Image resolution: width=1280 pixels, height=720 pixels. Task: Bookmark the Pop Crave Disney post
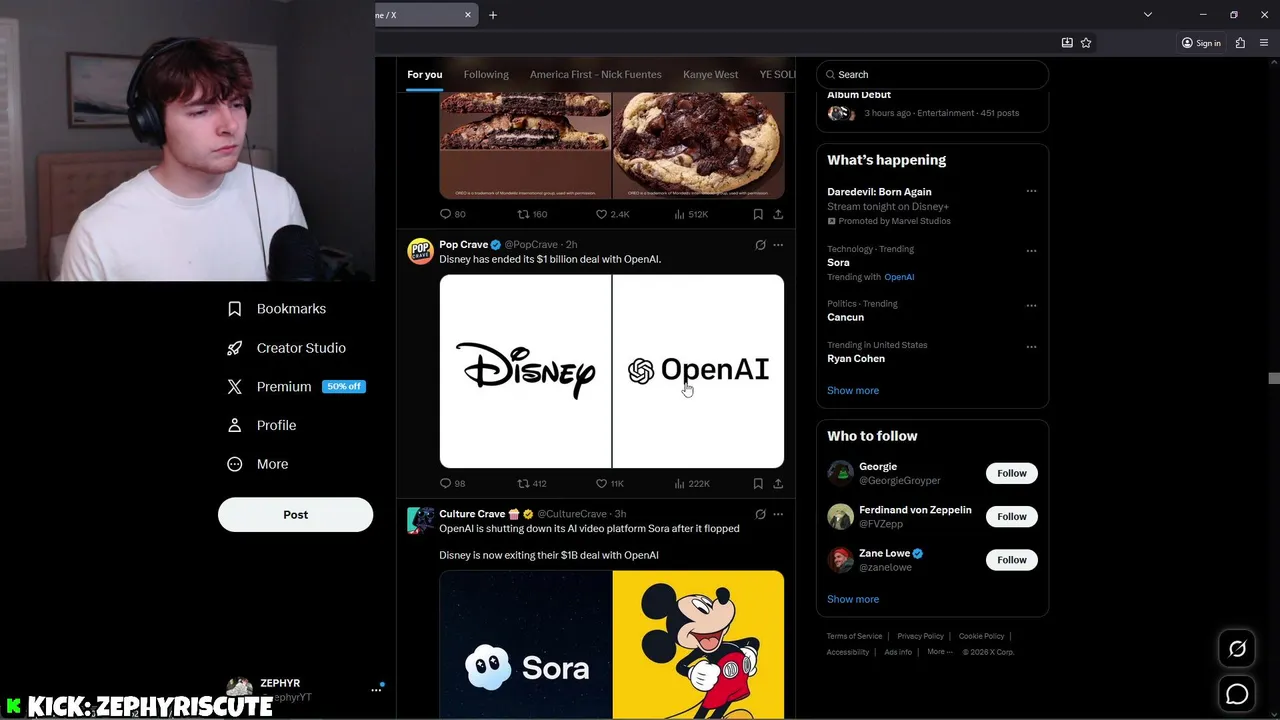(x=758, y=483)
